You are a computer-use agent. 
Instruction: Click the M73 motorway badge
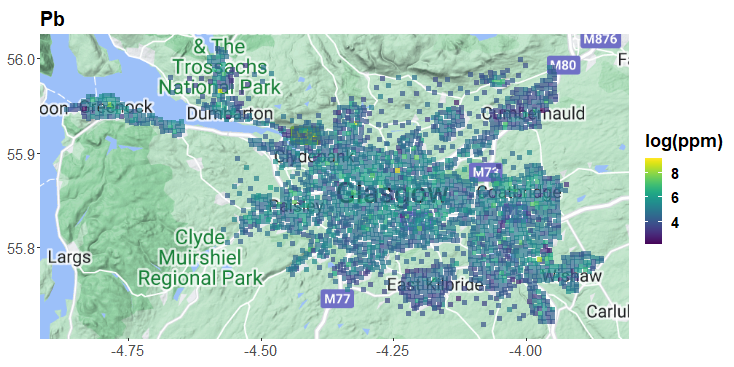484,171
